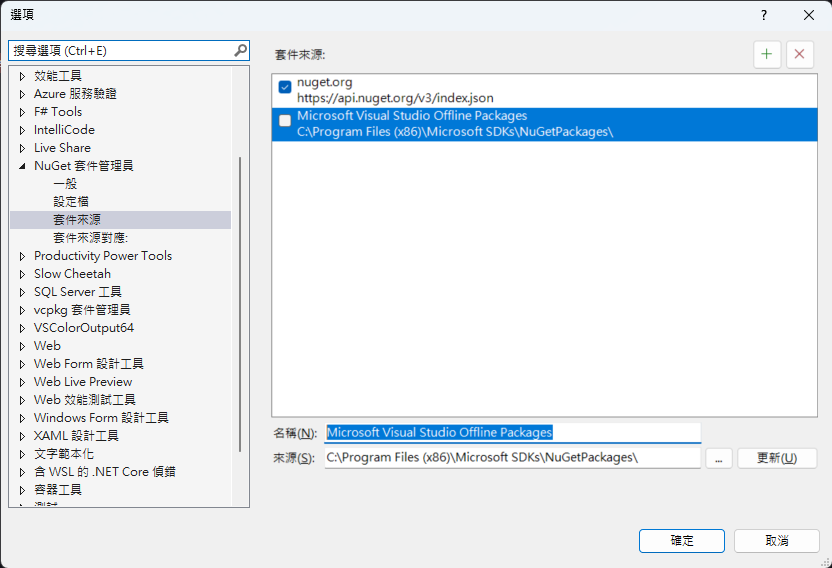Click the options tree vertical scrollbar
Viewport: 832px width, 568px height.
coord(240,304)
